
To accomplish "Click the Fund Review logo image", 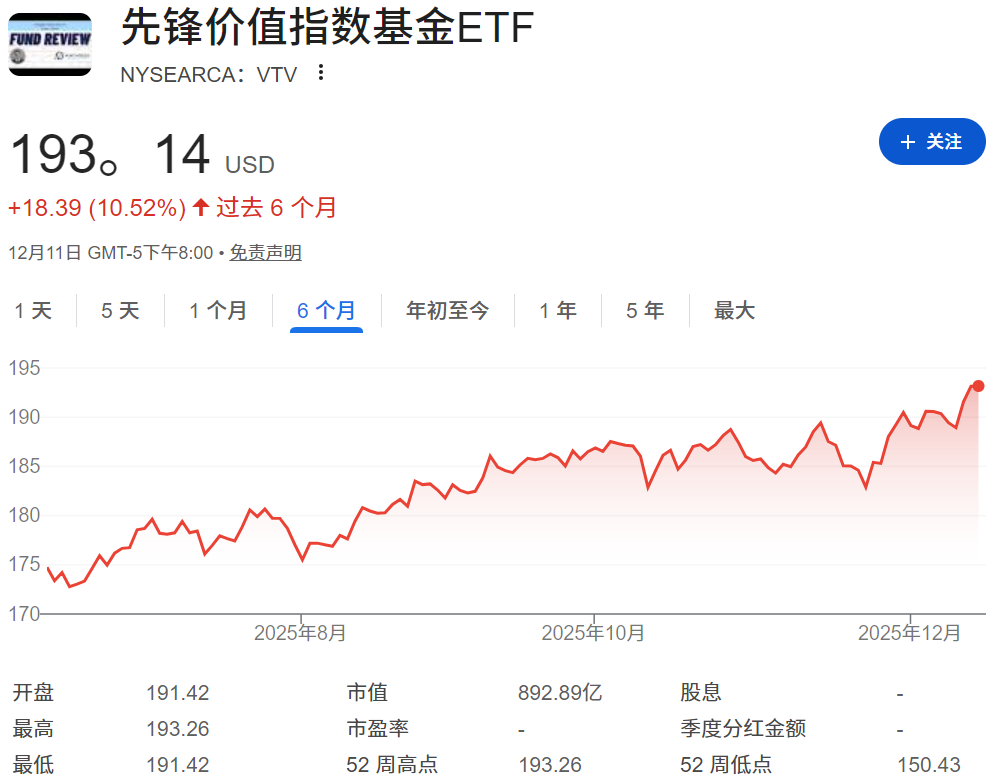I will 49,44.
